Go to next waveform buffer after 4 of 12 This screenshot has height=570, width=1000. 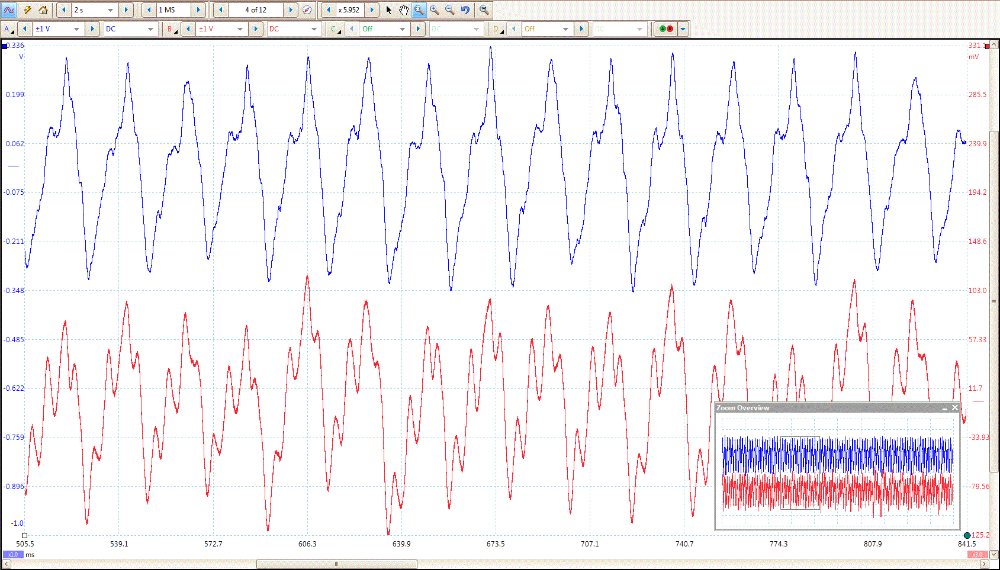click(291, 9)
